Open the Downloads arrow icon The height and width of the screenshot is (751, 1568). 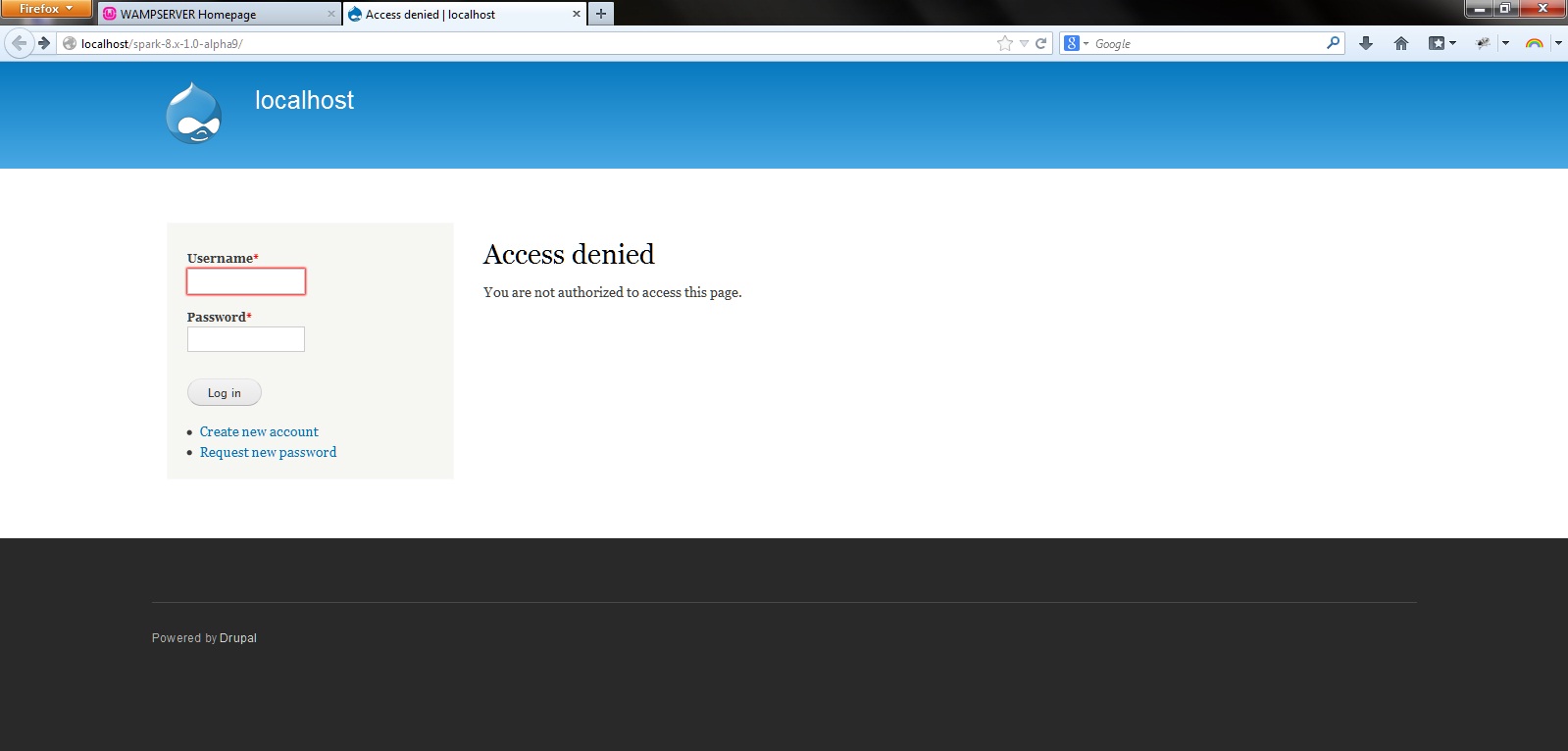click(1366, 43)
